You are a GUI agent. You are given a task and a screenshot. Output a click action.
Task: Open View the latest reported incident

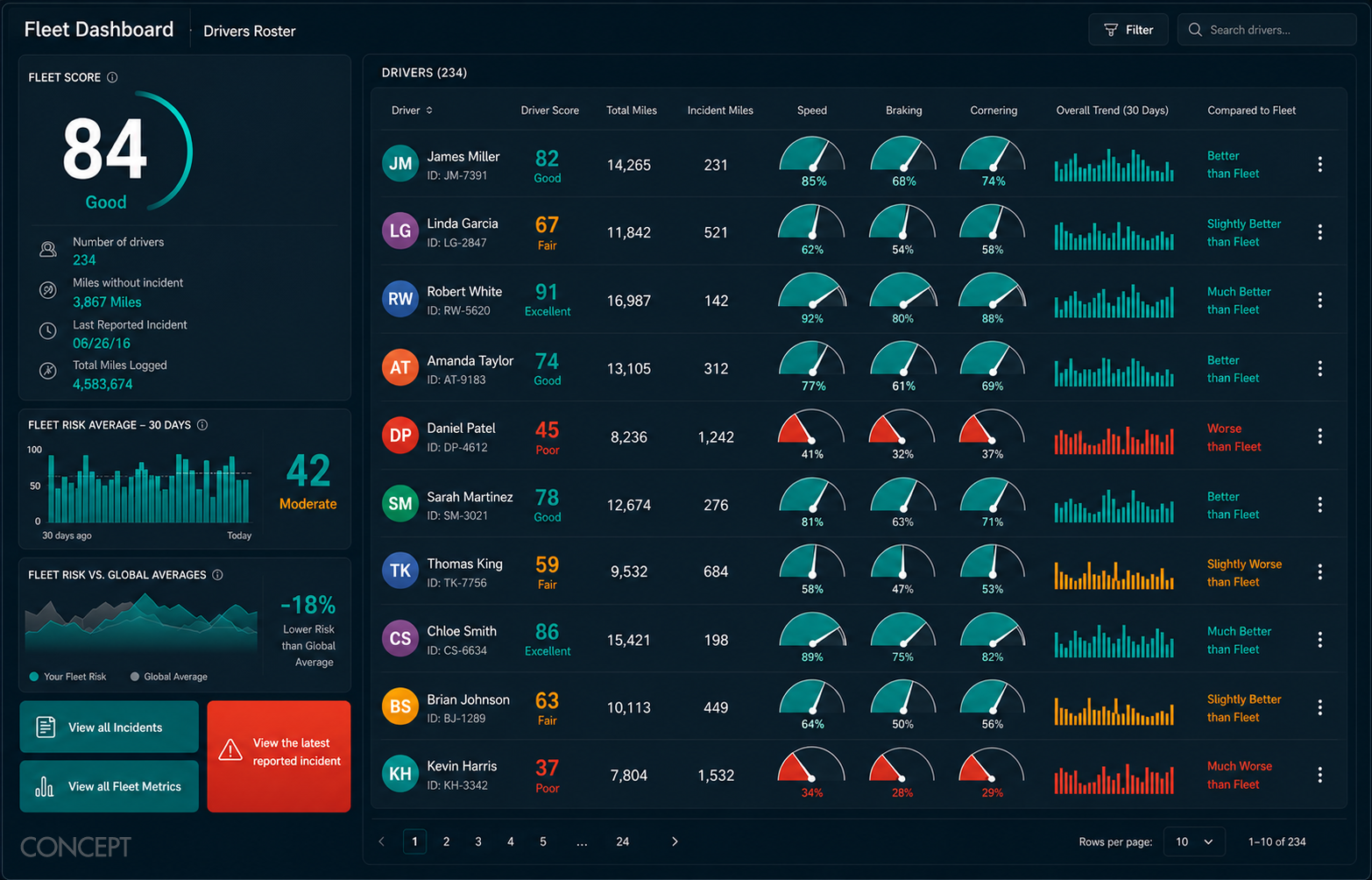point(279,756)
